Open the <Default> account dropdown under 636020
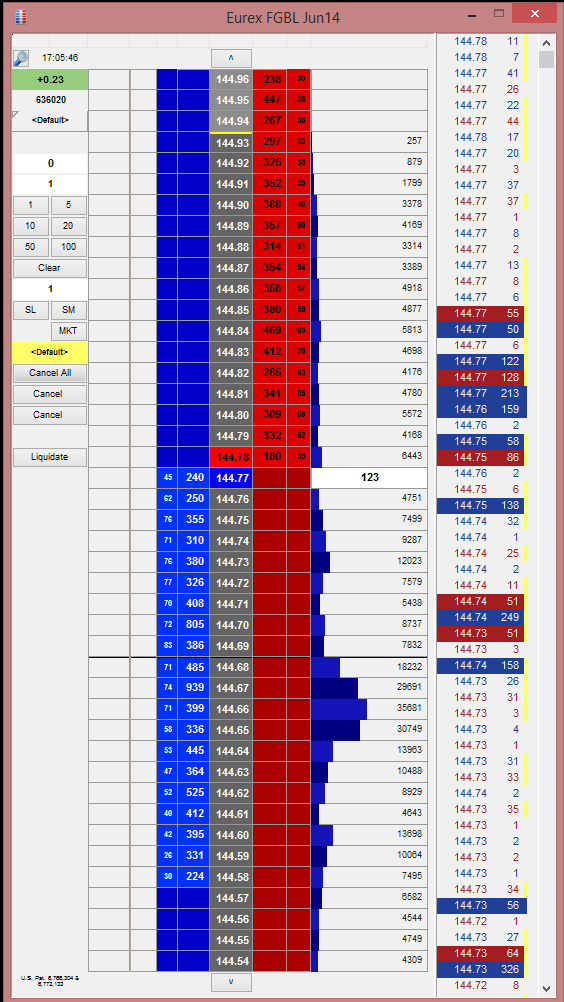 pyautogui.click(x=50, y=120)
